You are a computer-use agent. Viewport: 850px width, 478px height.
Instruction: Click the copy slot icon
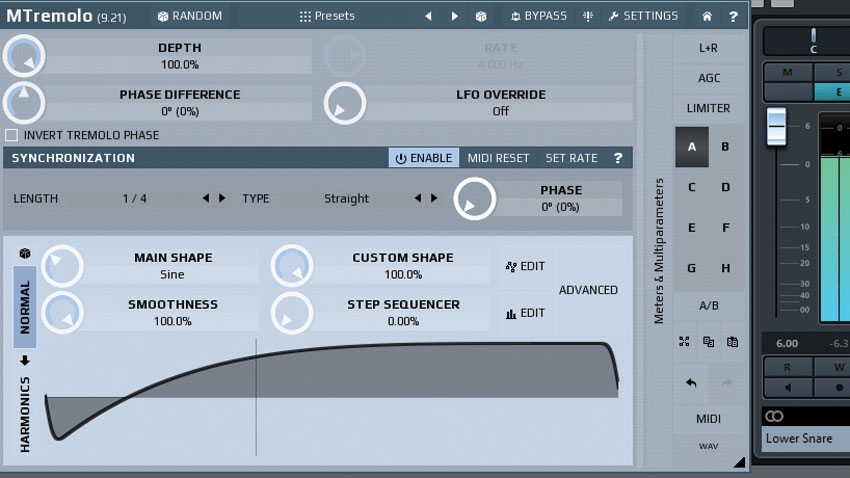[x=708, y=341]
